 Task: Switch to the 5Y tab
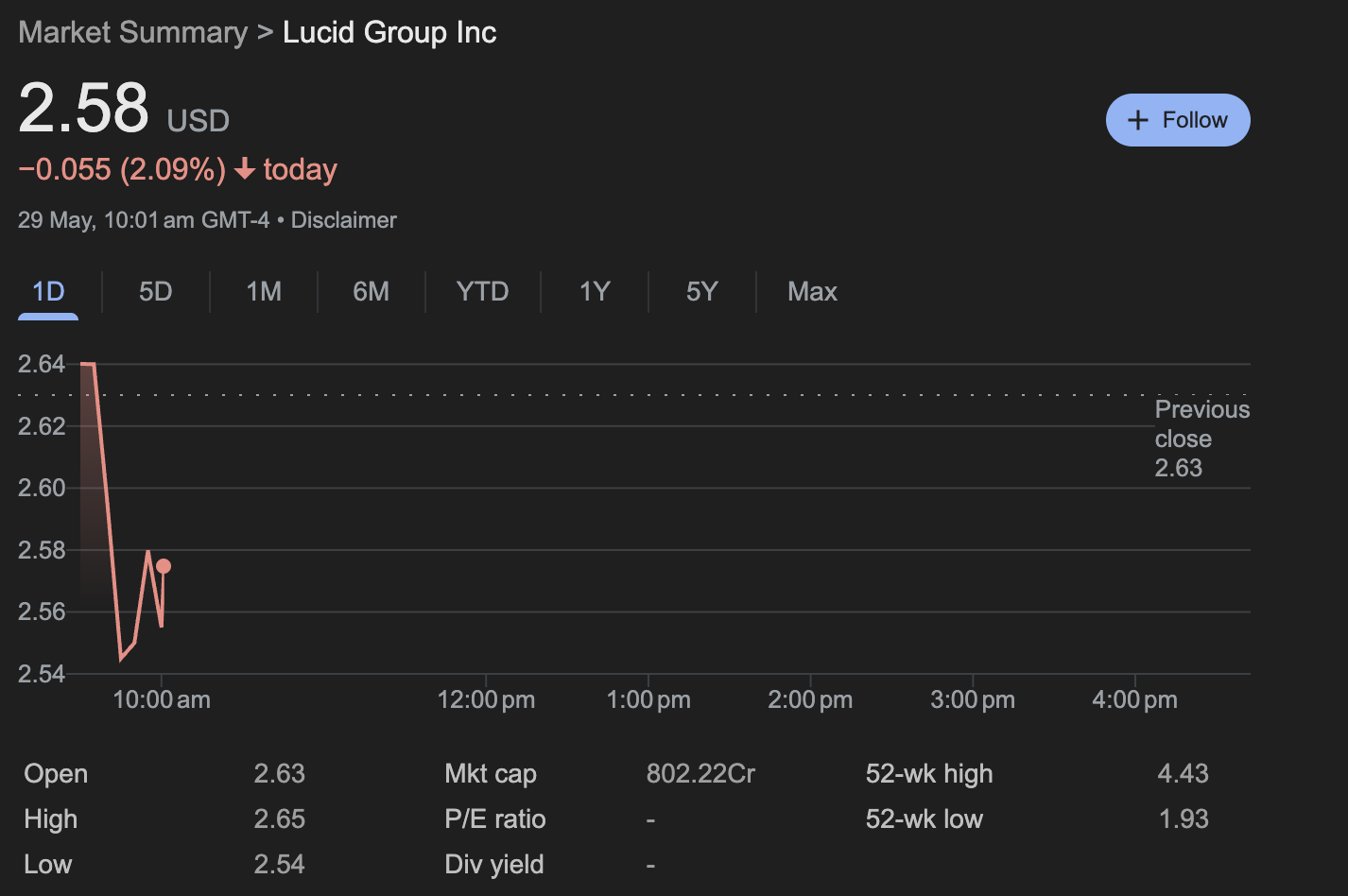(x=702, y=291)
